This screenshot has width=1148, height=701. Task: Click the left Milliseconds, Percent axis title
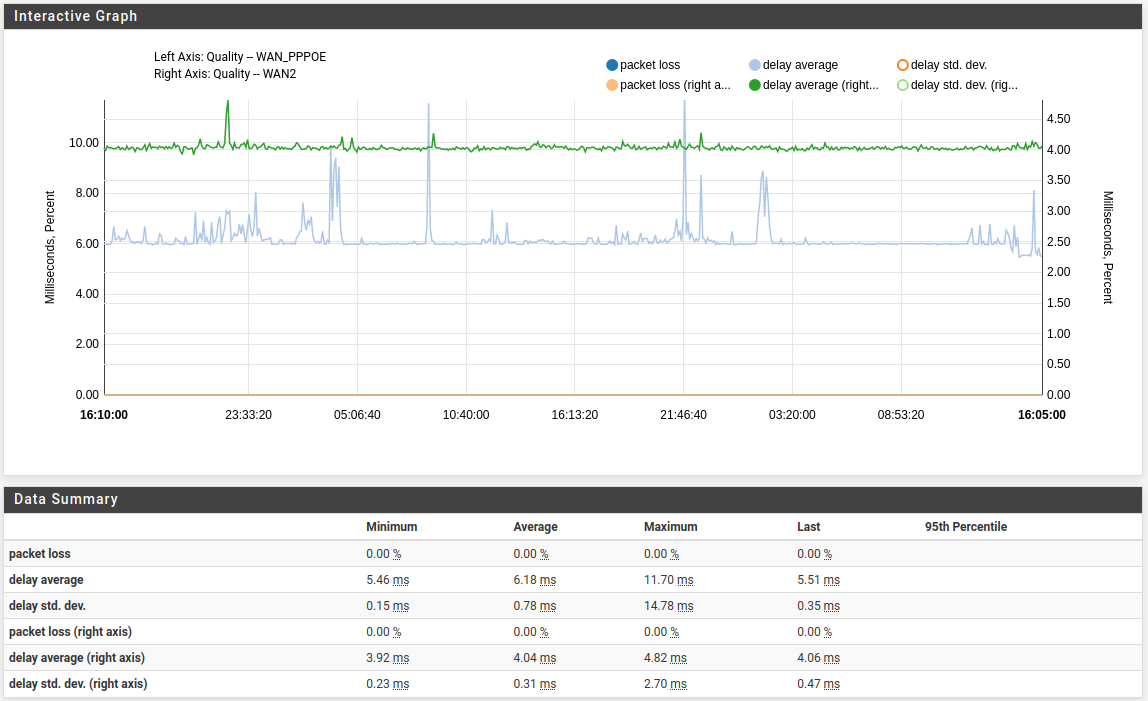(50, 247)
